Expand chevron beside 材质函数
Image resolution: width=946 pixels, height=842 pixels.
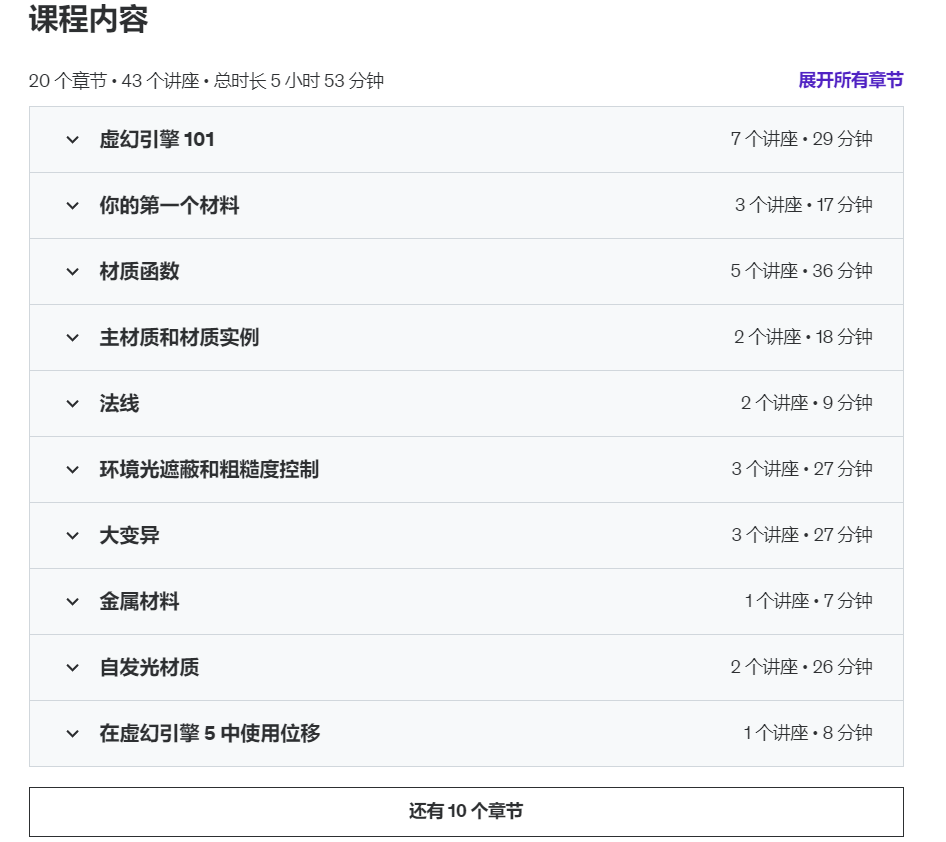72,272
